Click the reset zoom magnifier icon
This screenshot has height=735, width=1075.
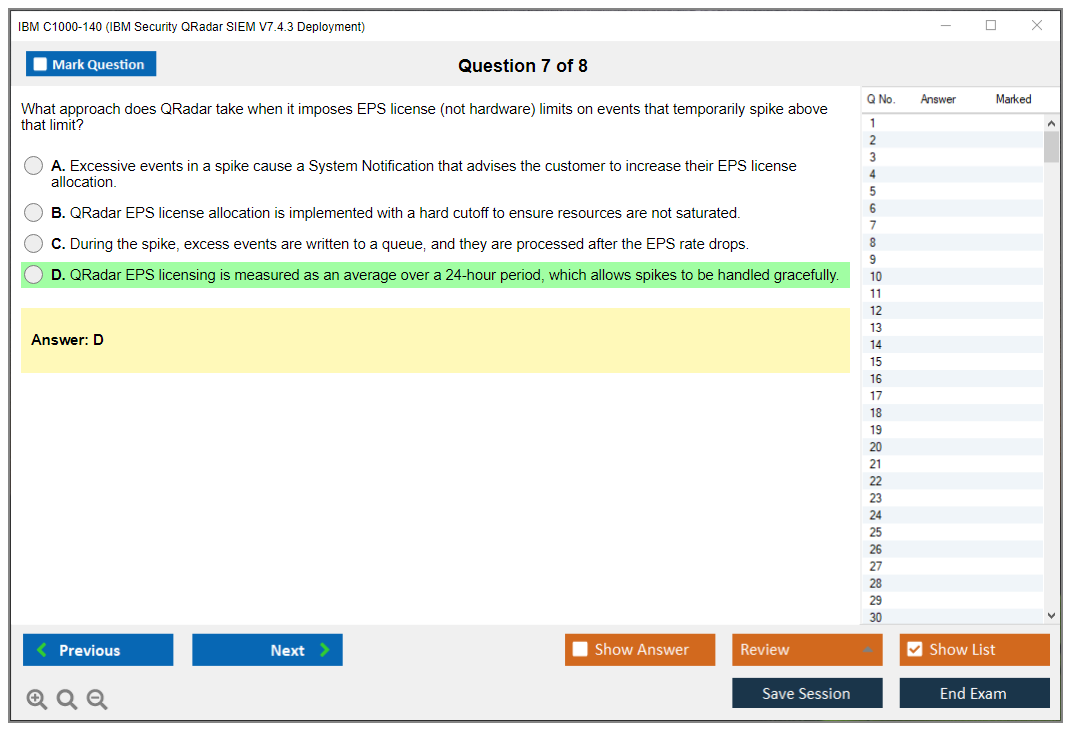coord(67,700)
